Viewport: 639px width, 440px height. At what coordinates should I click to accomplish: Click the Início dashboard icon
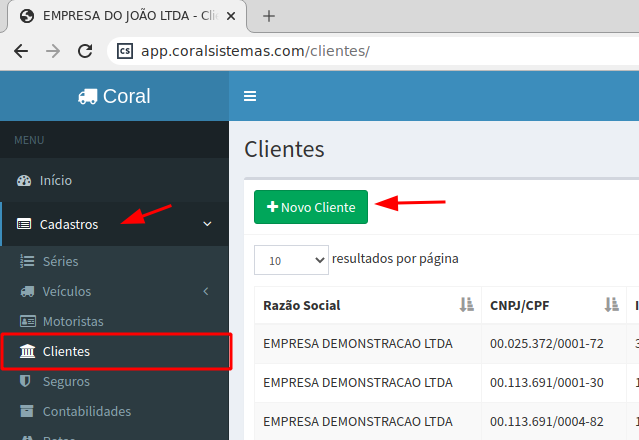(x=25, y=181)
